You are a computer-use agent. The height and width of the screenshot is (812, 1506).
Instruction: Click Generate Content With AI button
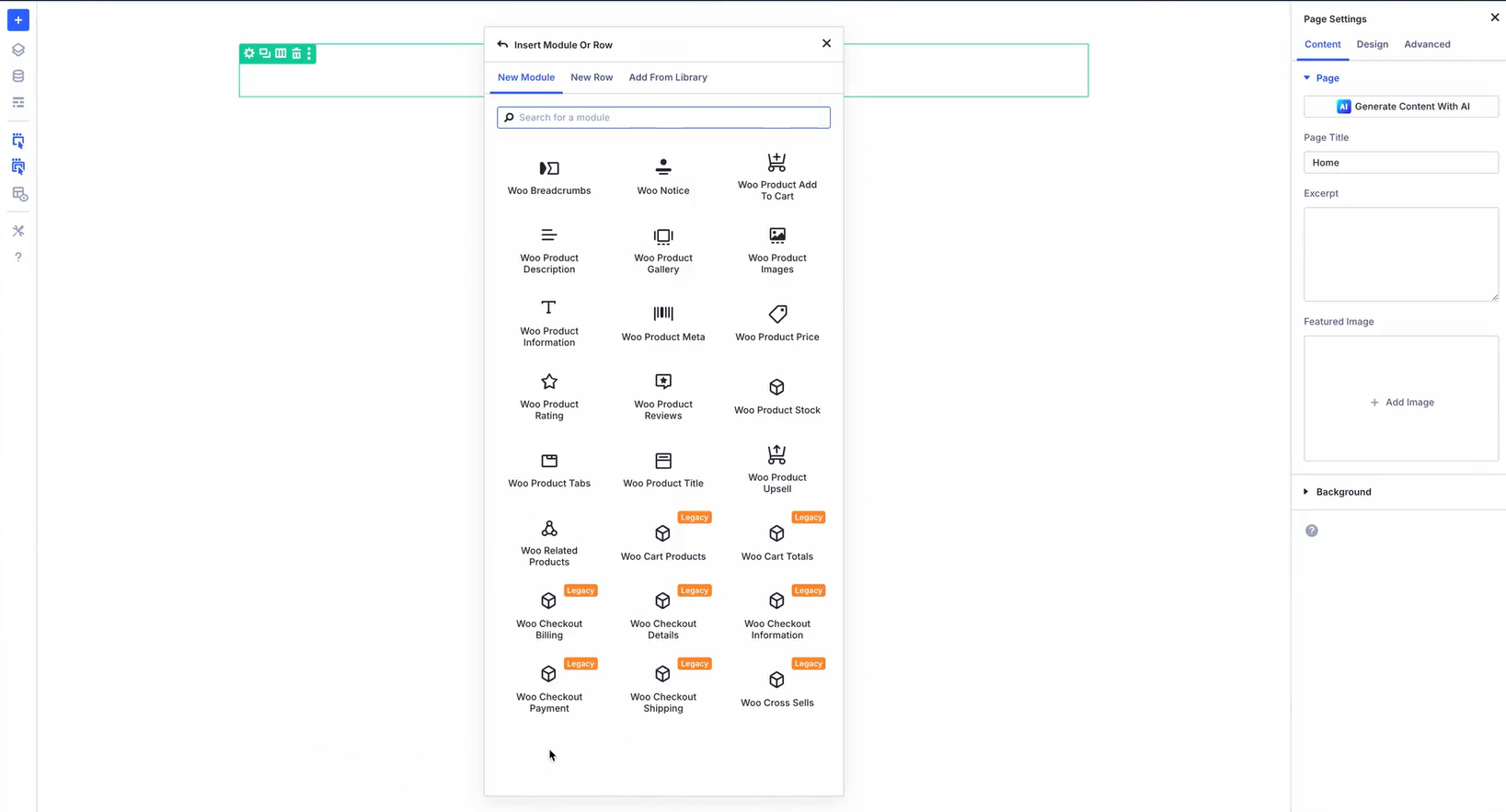coord(1401,107)
